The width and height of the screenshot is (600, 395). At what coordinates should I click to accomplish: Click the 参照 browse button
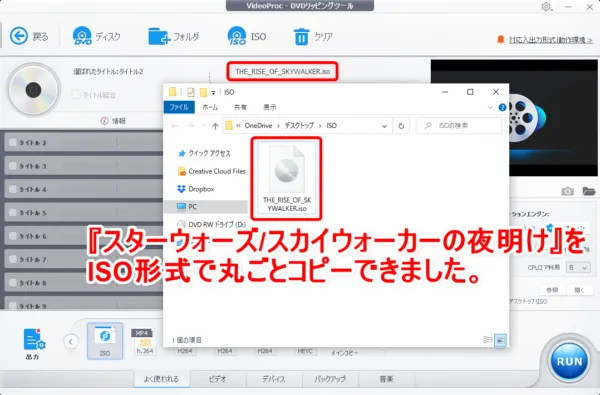click(x=552, y=290)
